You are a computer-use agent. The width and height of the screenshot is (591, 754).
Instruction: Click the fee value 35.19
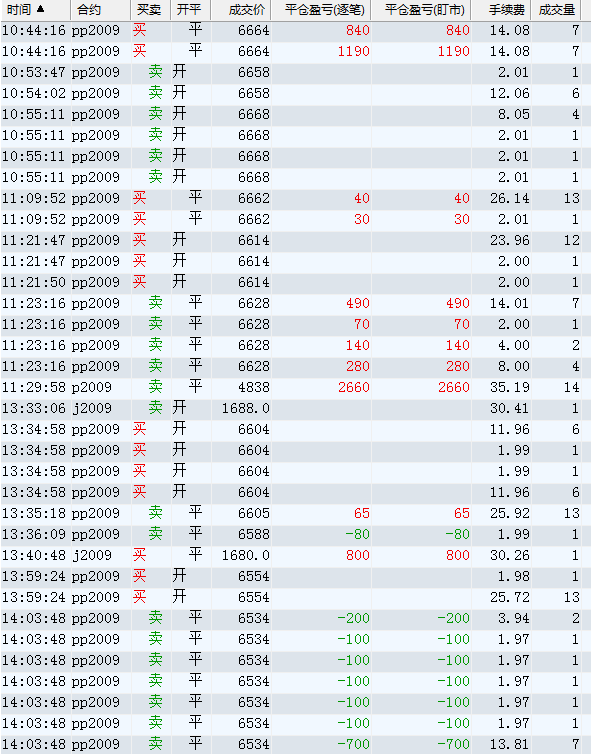(x=509, y=387)
